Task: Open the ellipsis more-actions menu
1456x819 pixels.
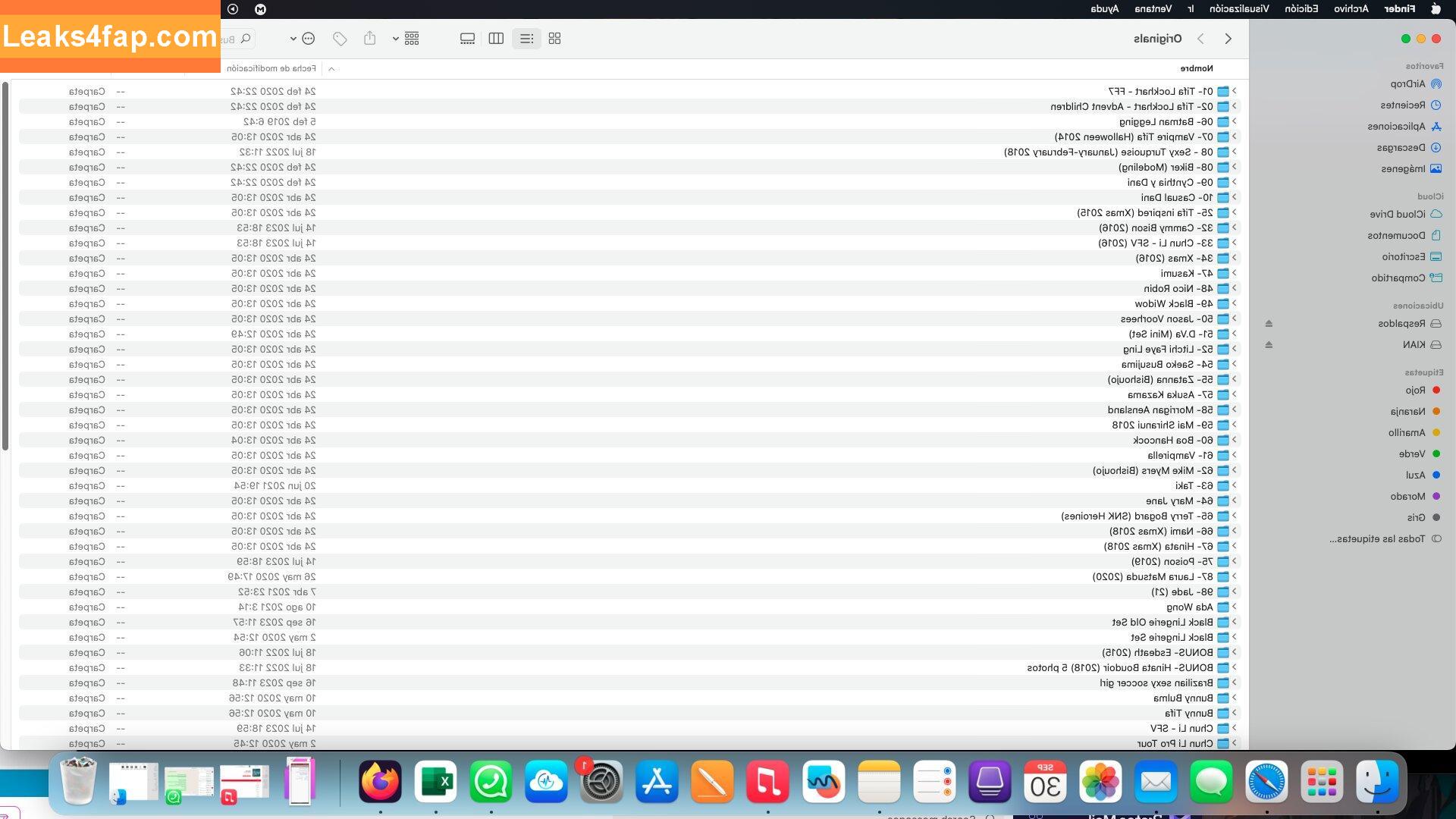Action: point(308,39)
